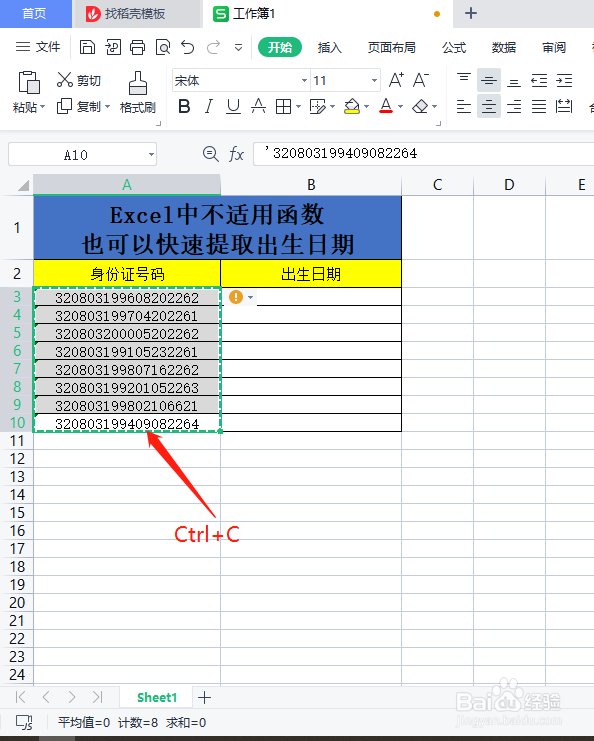Click the Print icon

[x=138, y=47]
